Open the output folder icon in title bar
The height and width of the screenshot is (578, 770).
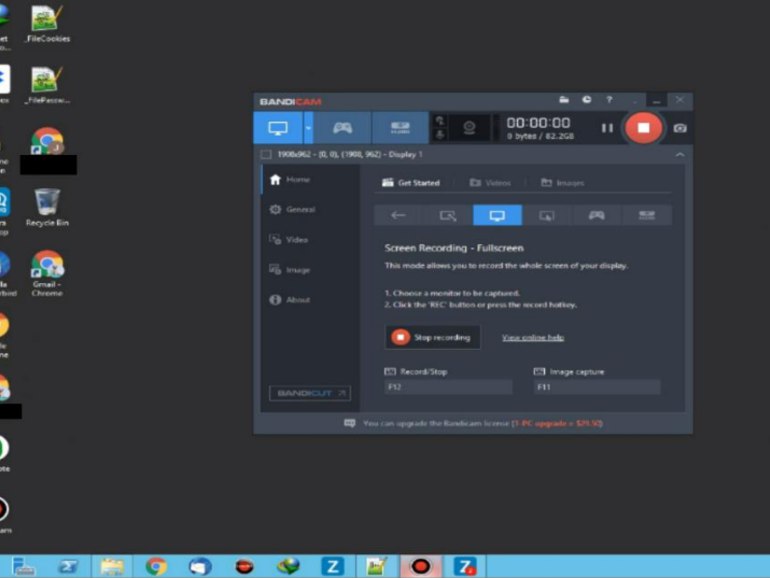pos(564,100)
